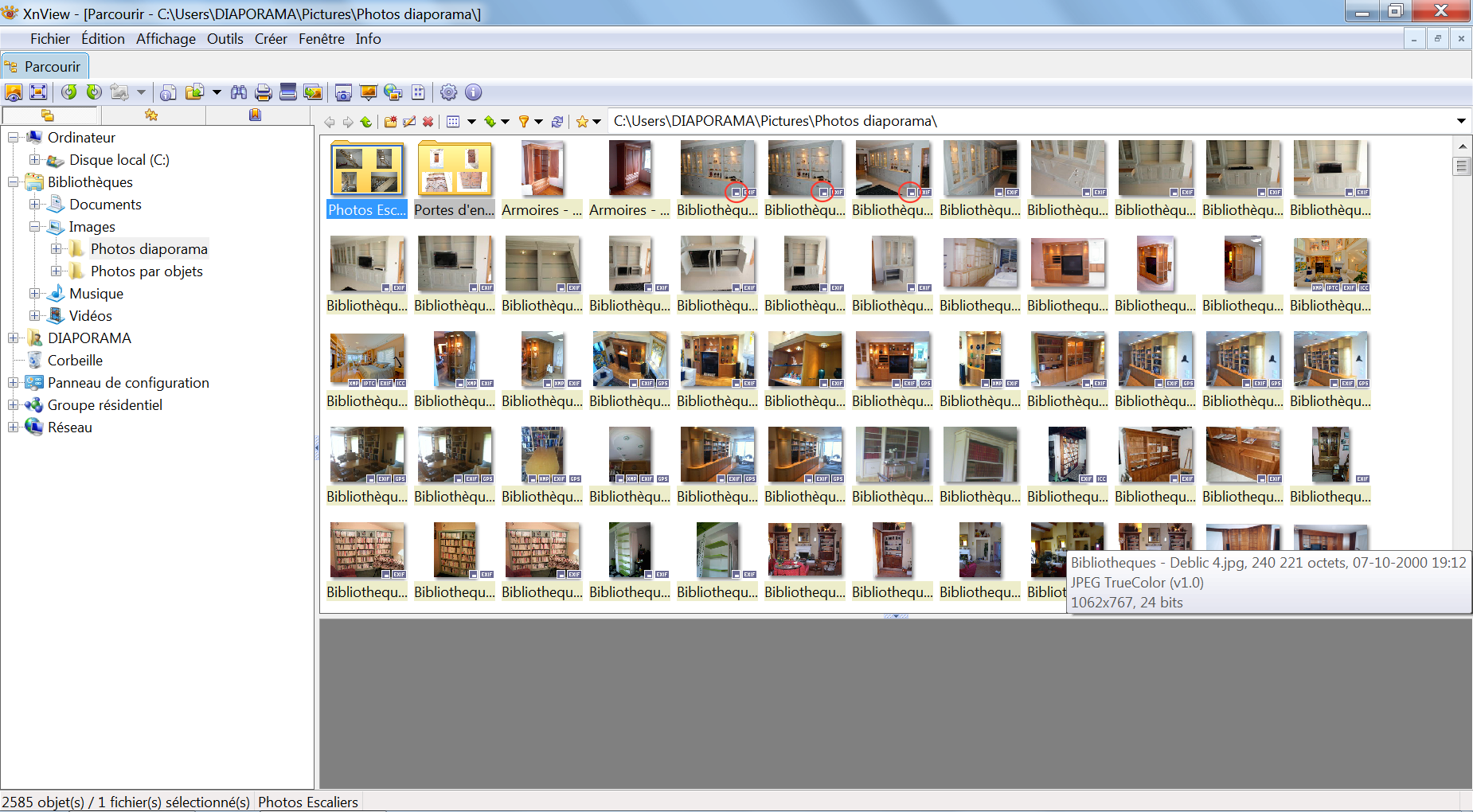
Task: Open the Fenêtre menu
Action: click(322, 39)
